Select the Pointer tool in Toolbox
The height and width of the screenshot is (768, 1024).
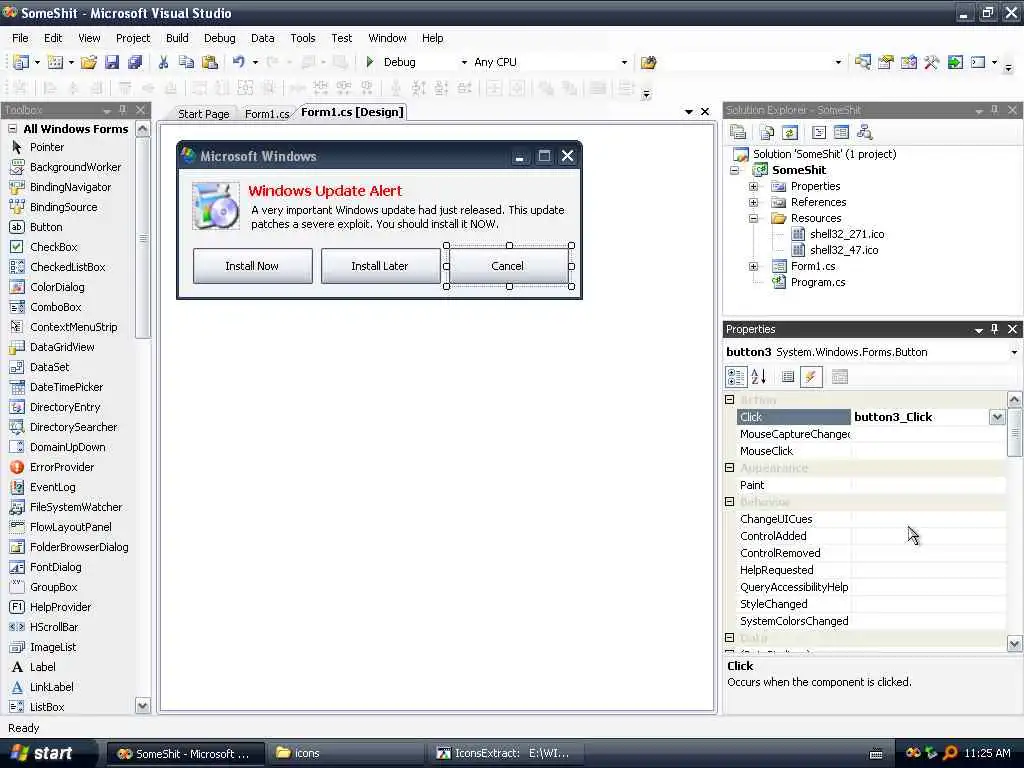click(46, 148)
